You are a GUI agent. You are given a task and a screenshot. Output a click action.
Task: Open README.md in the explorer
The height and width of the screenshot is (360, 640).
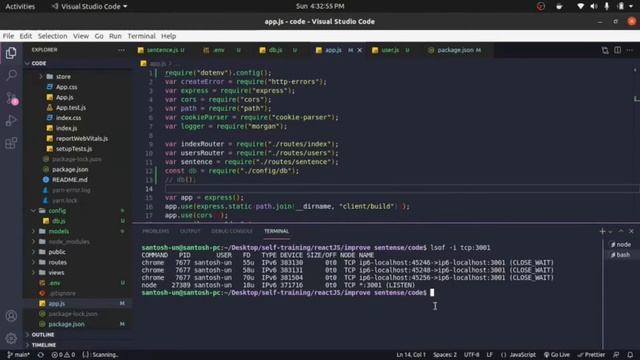pyautogui.click(x=69, y=180)
